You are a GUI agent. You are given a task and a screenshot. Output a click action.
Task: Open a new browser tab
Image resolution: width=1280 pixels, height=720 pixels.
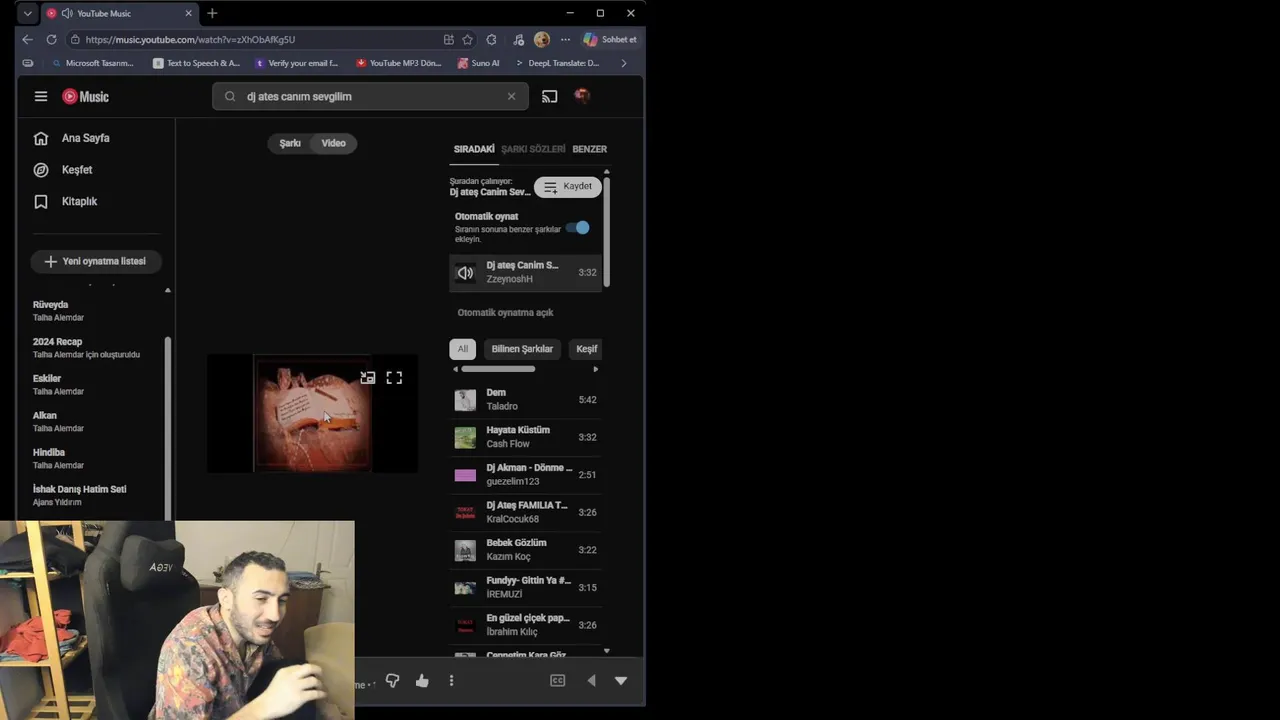pos(212,13)
